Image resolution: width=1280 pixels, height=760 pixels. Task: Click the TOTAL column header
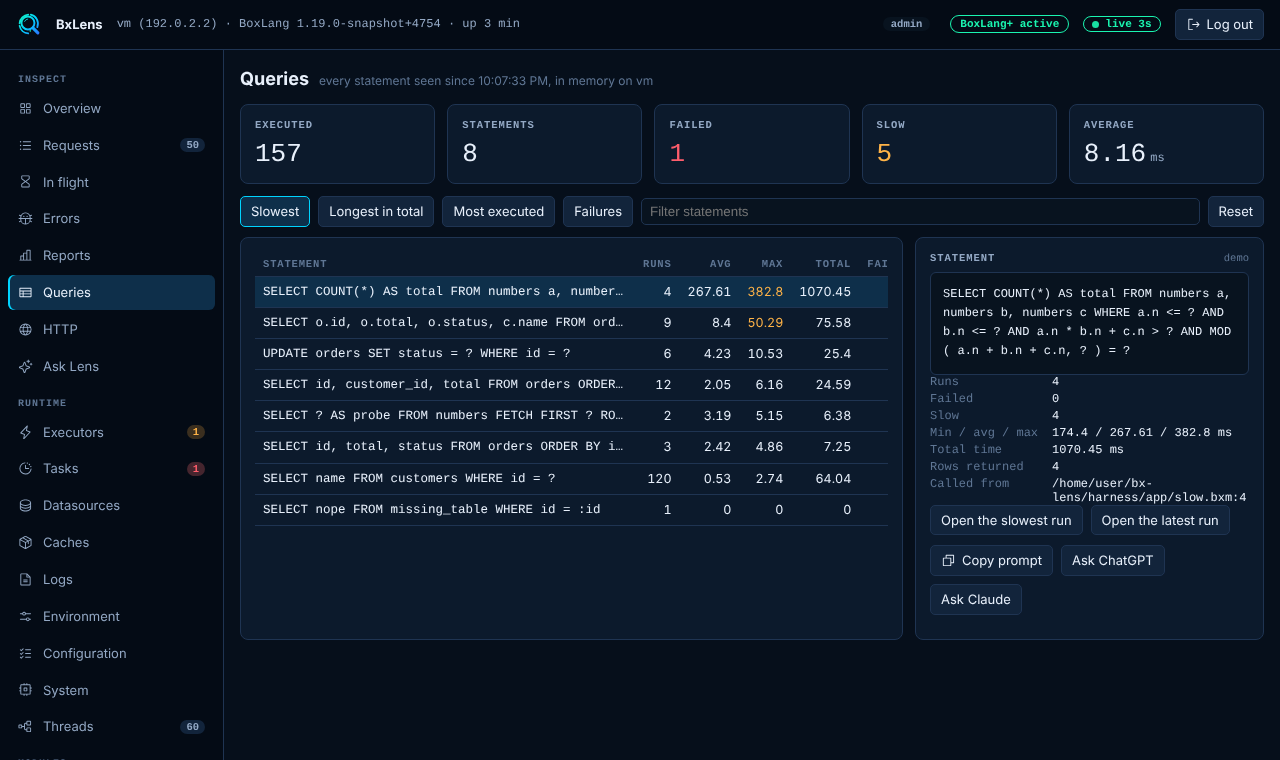(x=833, y=264)
